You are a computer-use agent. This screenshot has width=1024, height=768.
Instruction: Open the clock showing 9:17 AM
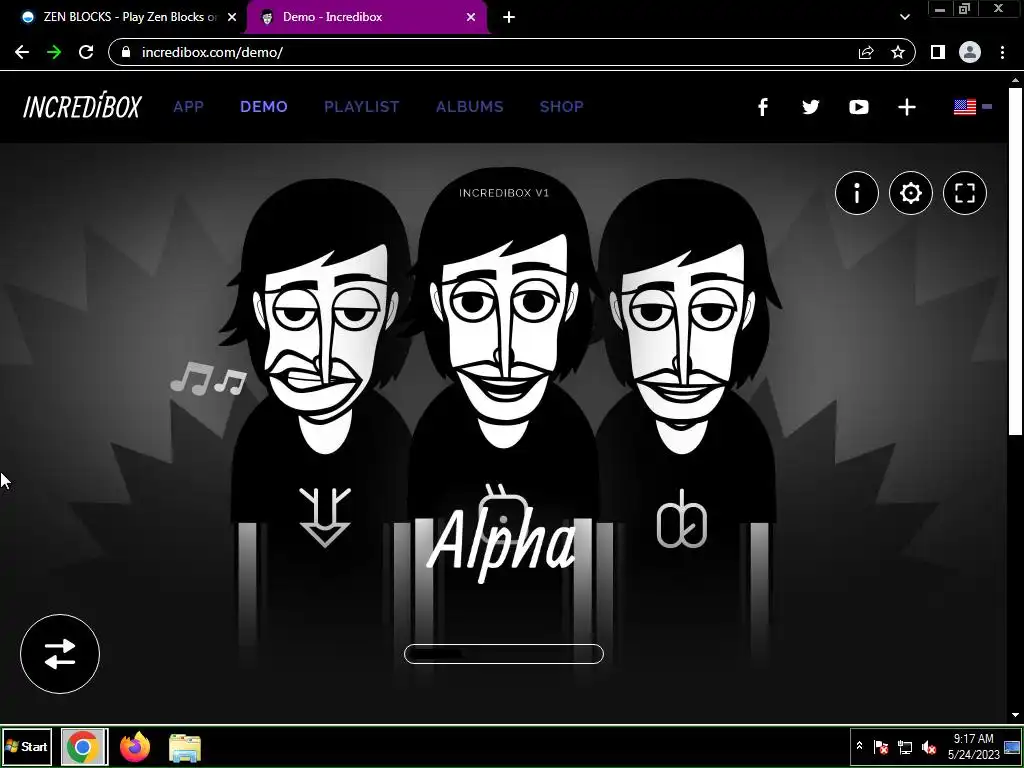click(973, 746)
